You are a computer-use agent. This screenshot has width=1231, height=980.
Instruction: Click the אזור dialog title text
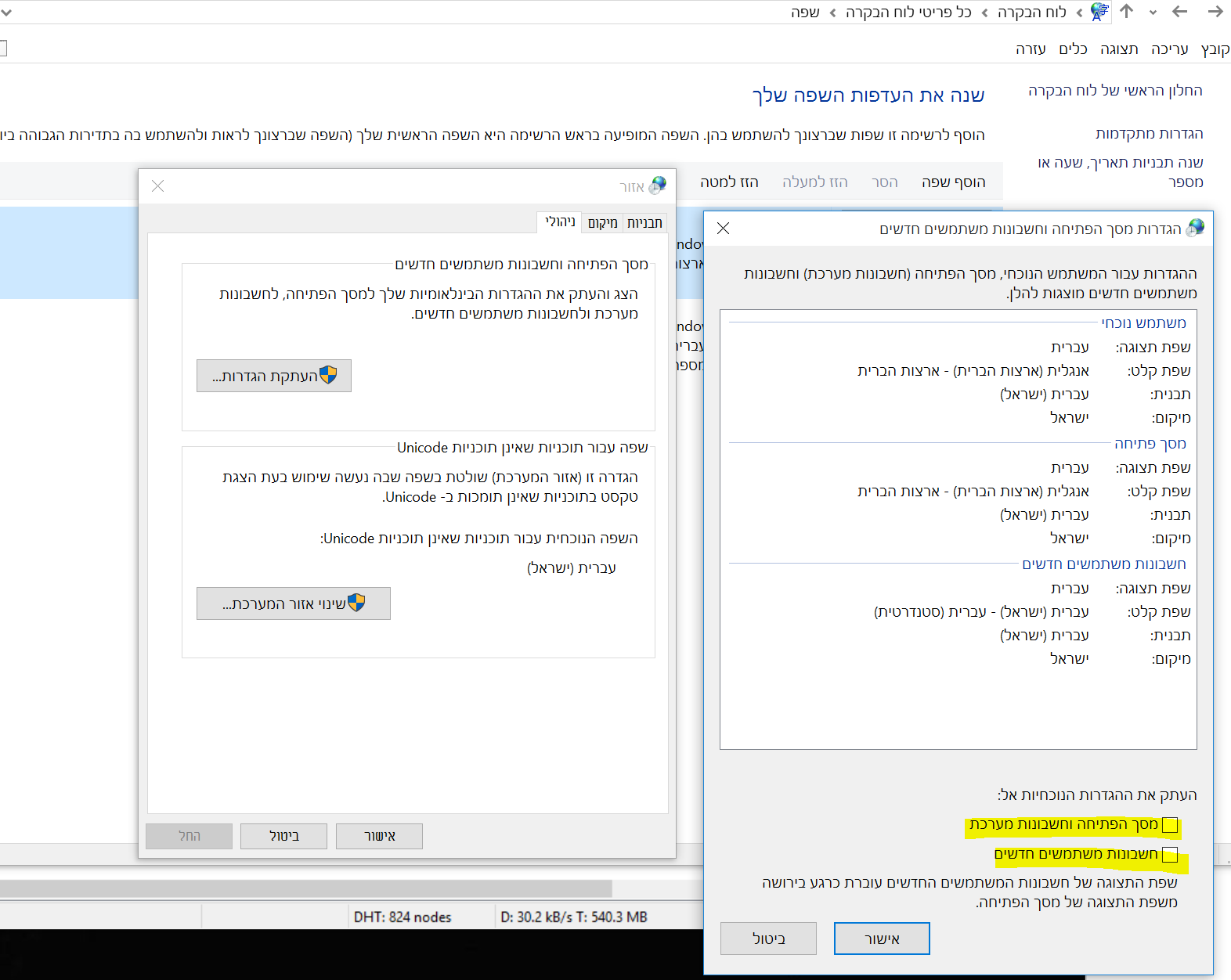point(632,186)
